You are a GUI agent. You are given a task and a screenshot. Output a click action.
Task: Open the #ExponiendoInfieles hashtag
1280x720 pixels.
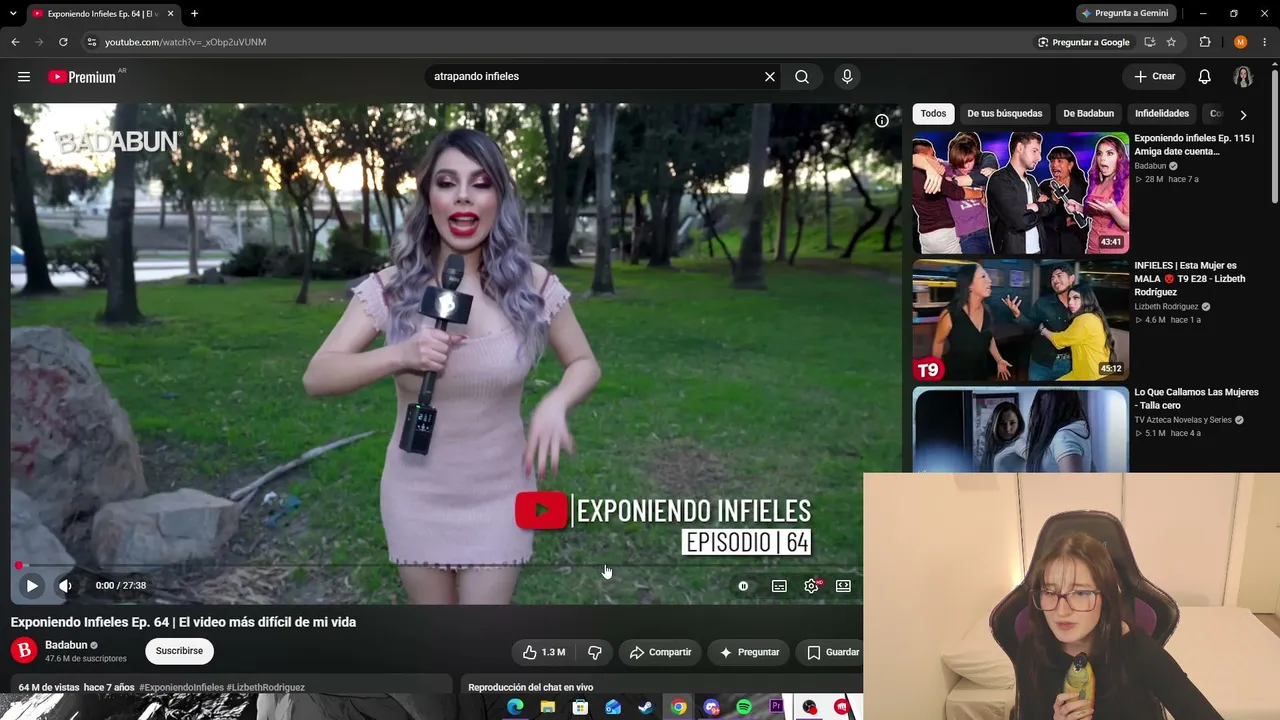(x=182, y=688)
